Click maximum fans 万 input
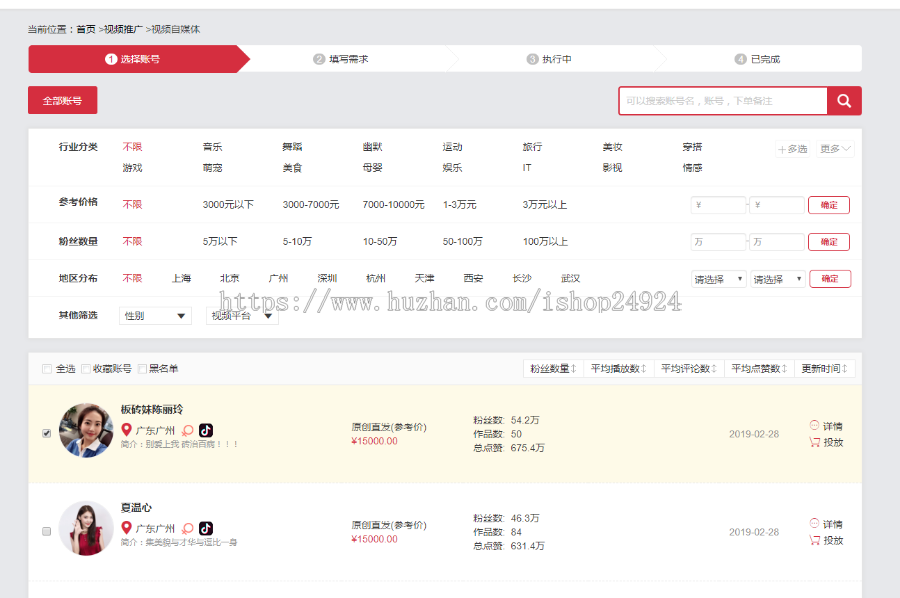Screen dimensions: 900x598 pyautogui.click(x=777, y=242)
